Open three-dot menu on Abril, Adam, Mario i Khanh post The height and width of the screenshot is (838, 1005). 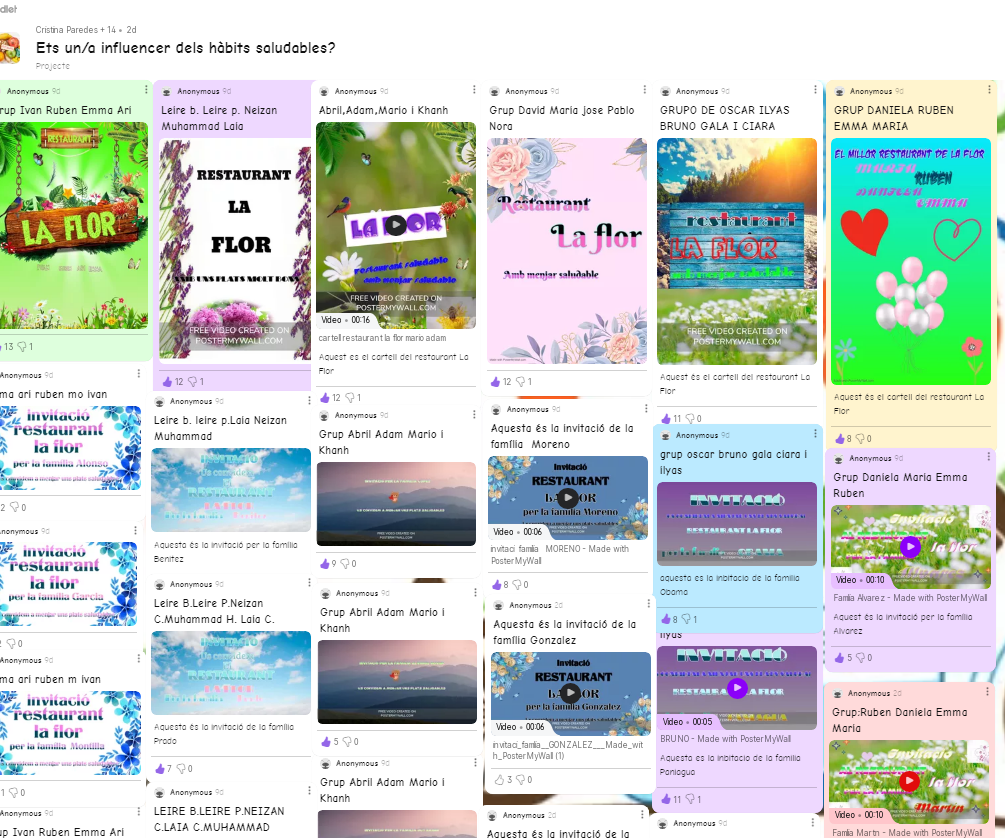point(476,92)
